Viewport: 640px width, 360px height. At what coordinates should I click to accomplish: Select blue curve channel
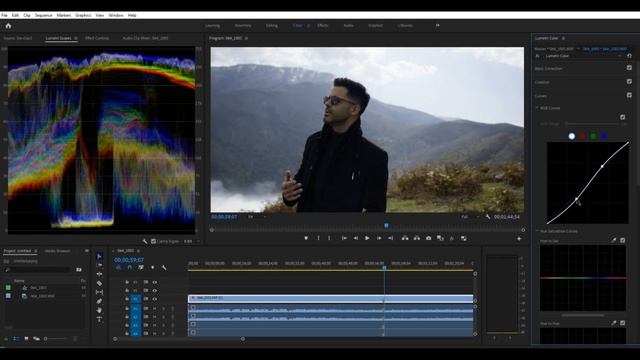(604, 136)
